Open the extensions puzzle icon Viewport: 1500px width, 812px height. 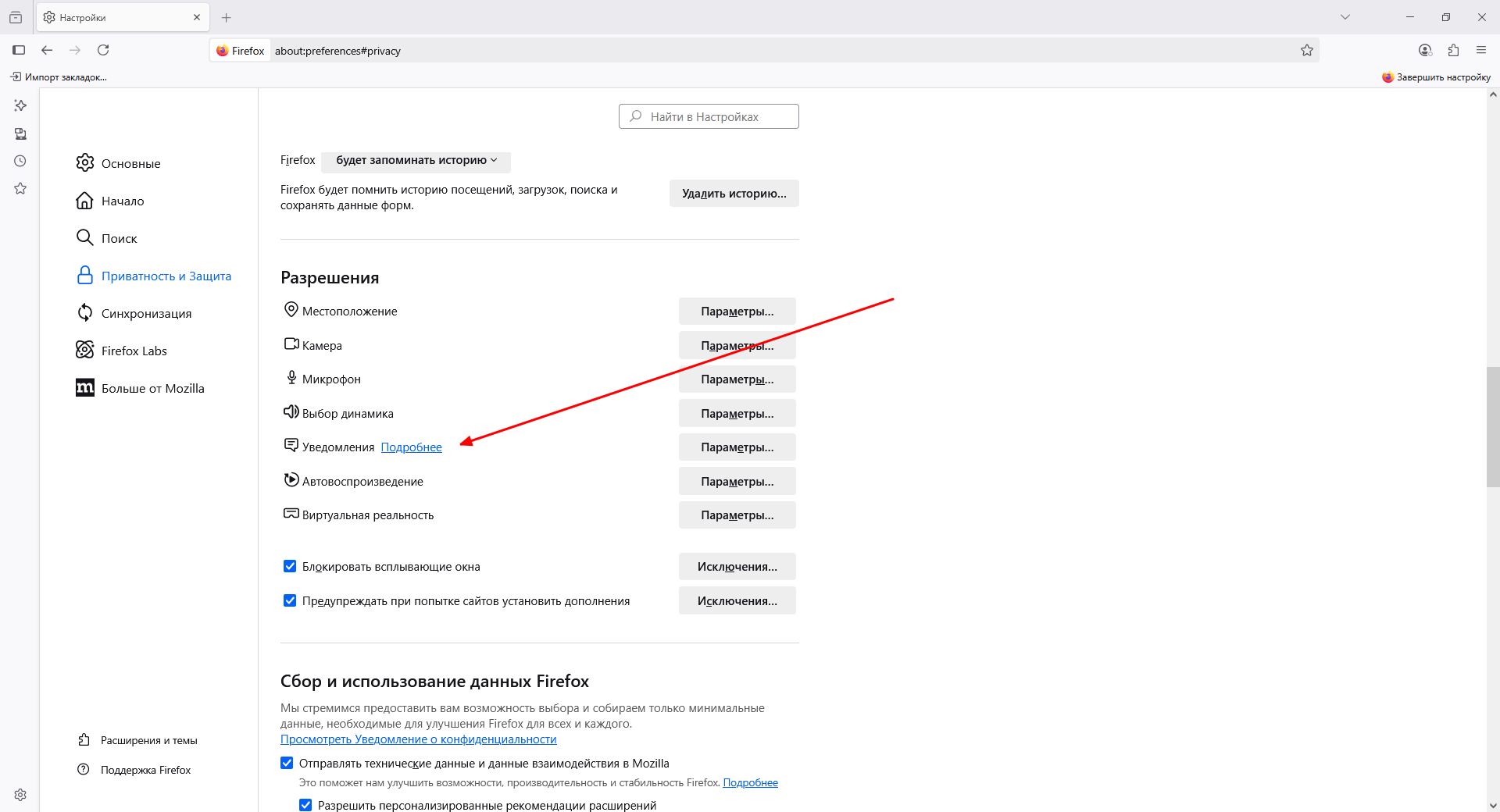click(1453, 50)
